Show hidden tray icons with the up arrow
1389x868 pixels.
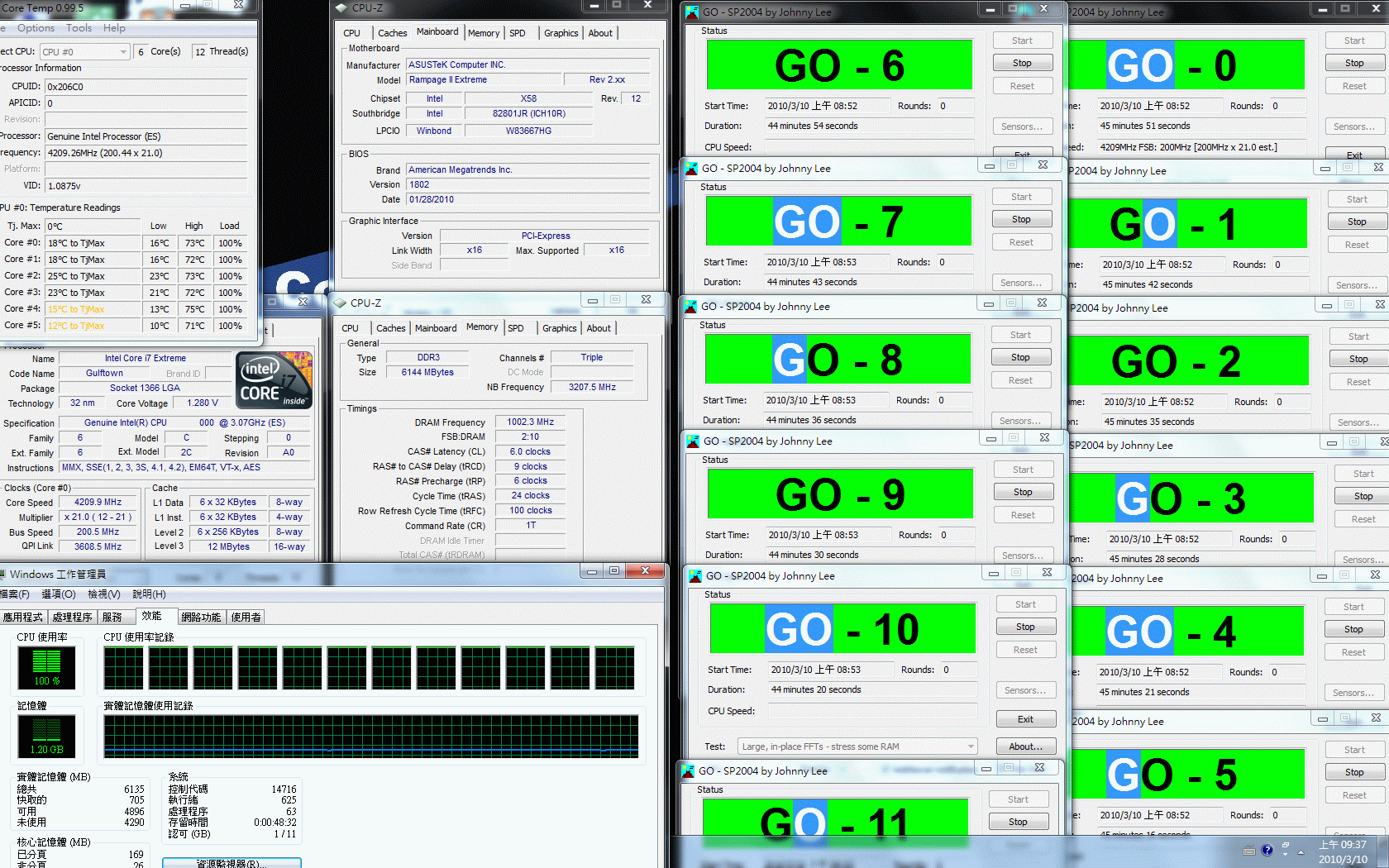(x=1301, y=851)
